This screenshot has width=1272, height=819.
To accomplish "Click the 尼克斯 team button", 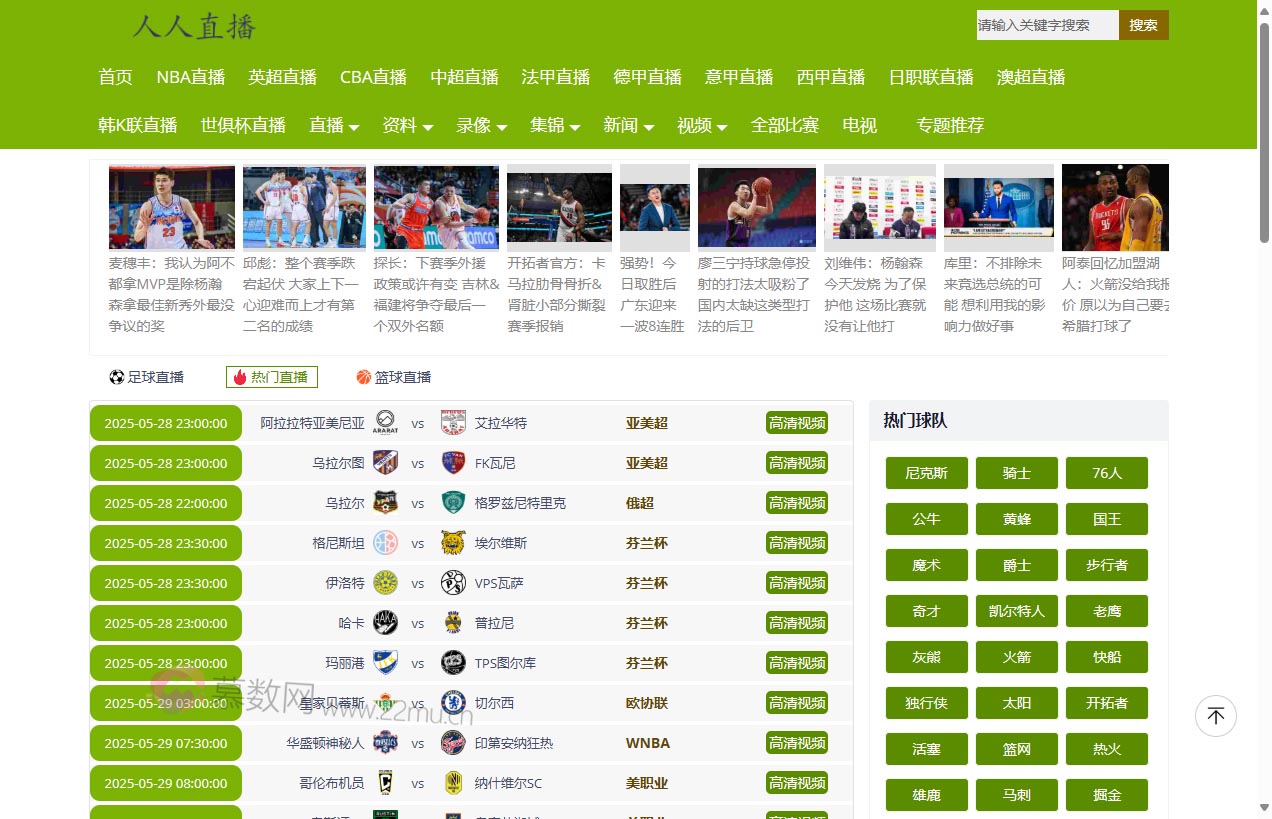I will pos(926,473).
